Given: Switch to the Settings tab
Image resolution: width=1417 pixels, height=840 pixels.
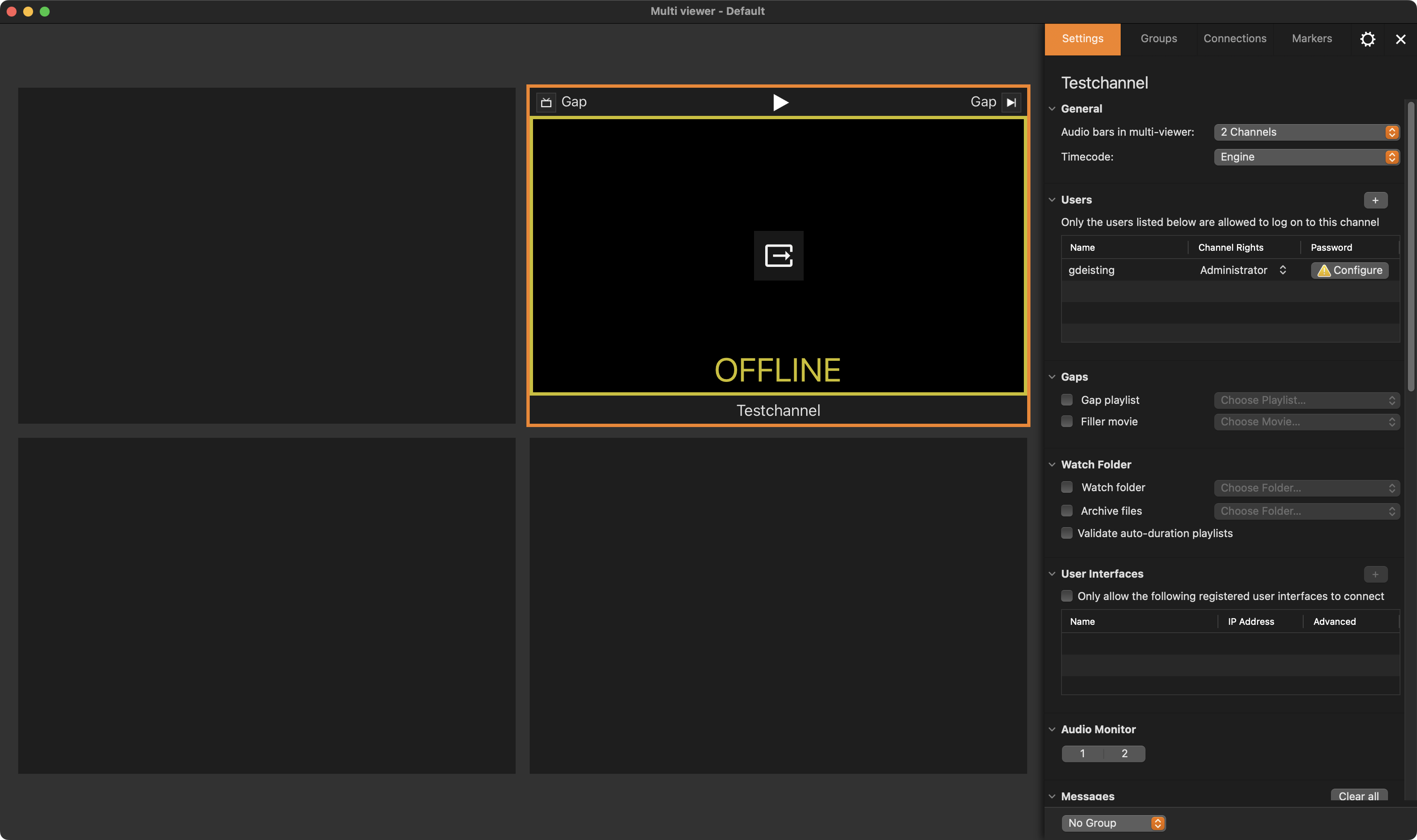Looking at the screenshot, I should pyautogui.click(x=1083, y=39).
